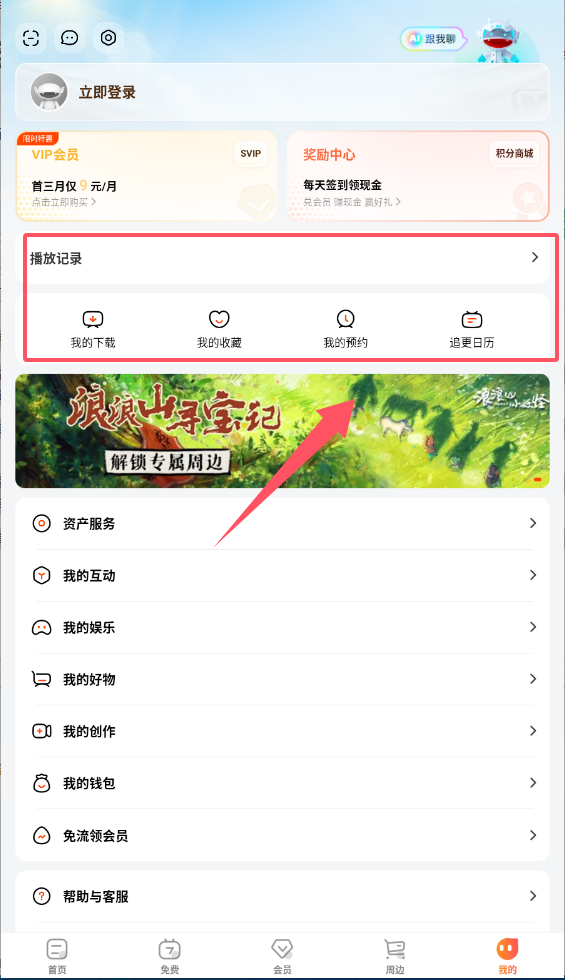Click the SVIP badge on VIP card
This screenshot has width=565, height=980.
[251, 154]
